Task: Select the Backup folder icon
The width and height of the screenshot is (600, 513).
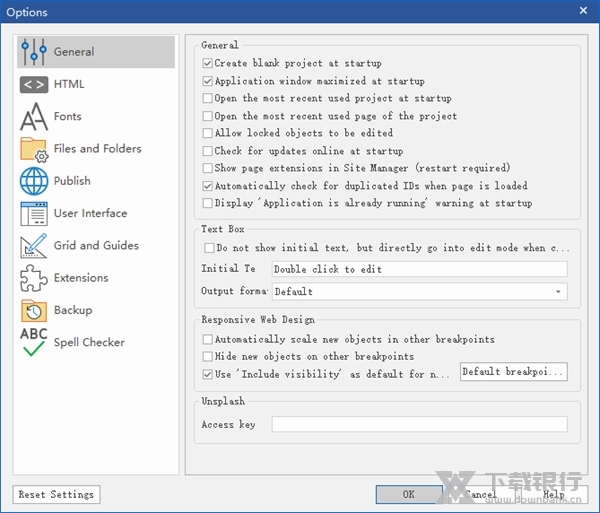Action: click(34, 310)
